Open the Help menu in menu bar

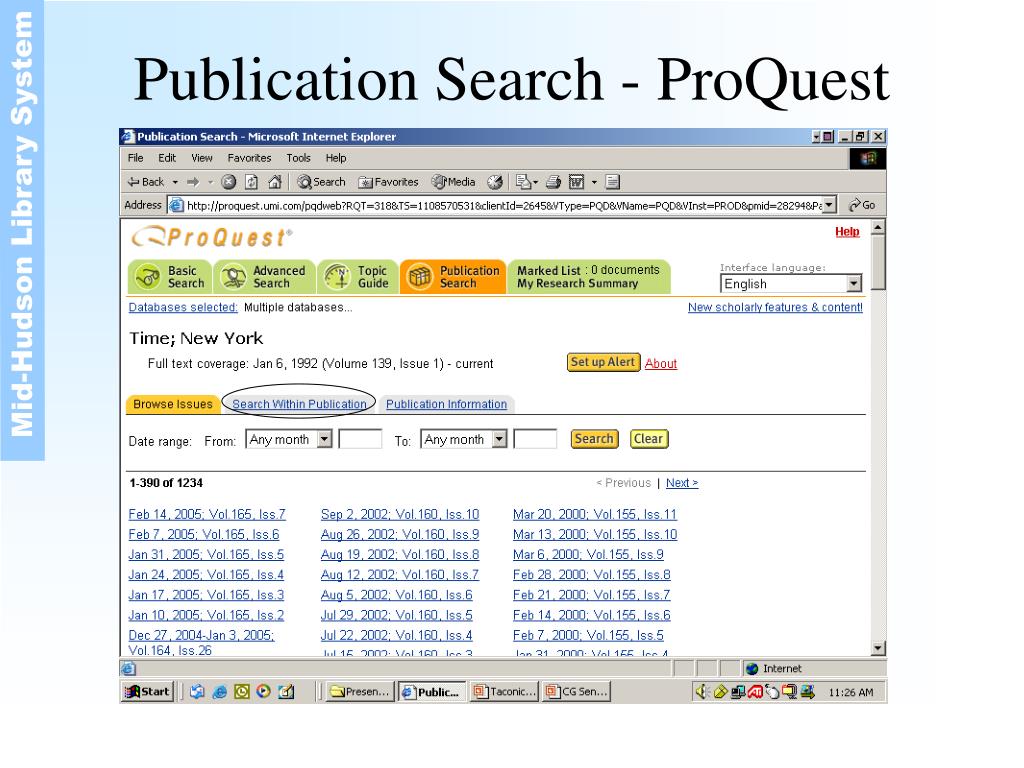pyautogui.click(x=336, y=158)
